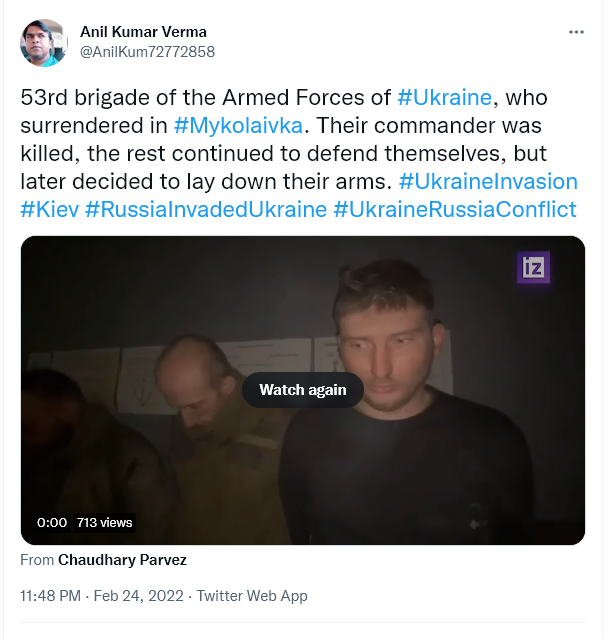Open the #RussiaInvadedUkraine hashtag
Viewport: 609px width, 639px height.
click(206, 210)
